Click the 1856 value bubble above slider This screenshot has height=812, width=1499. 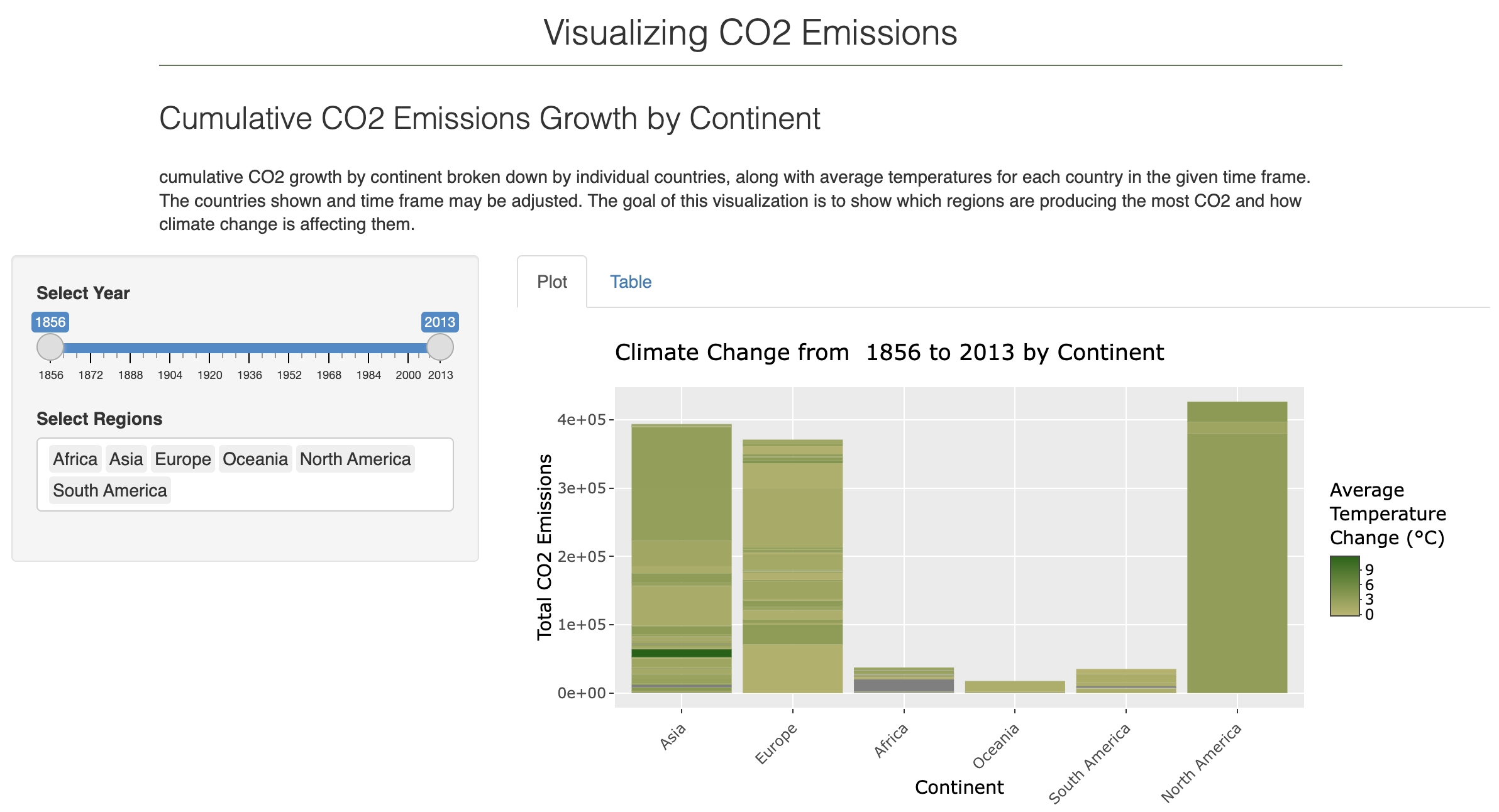pos(50,322)
